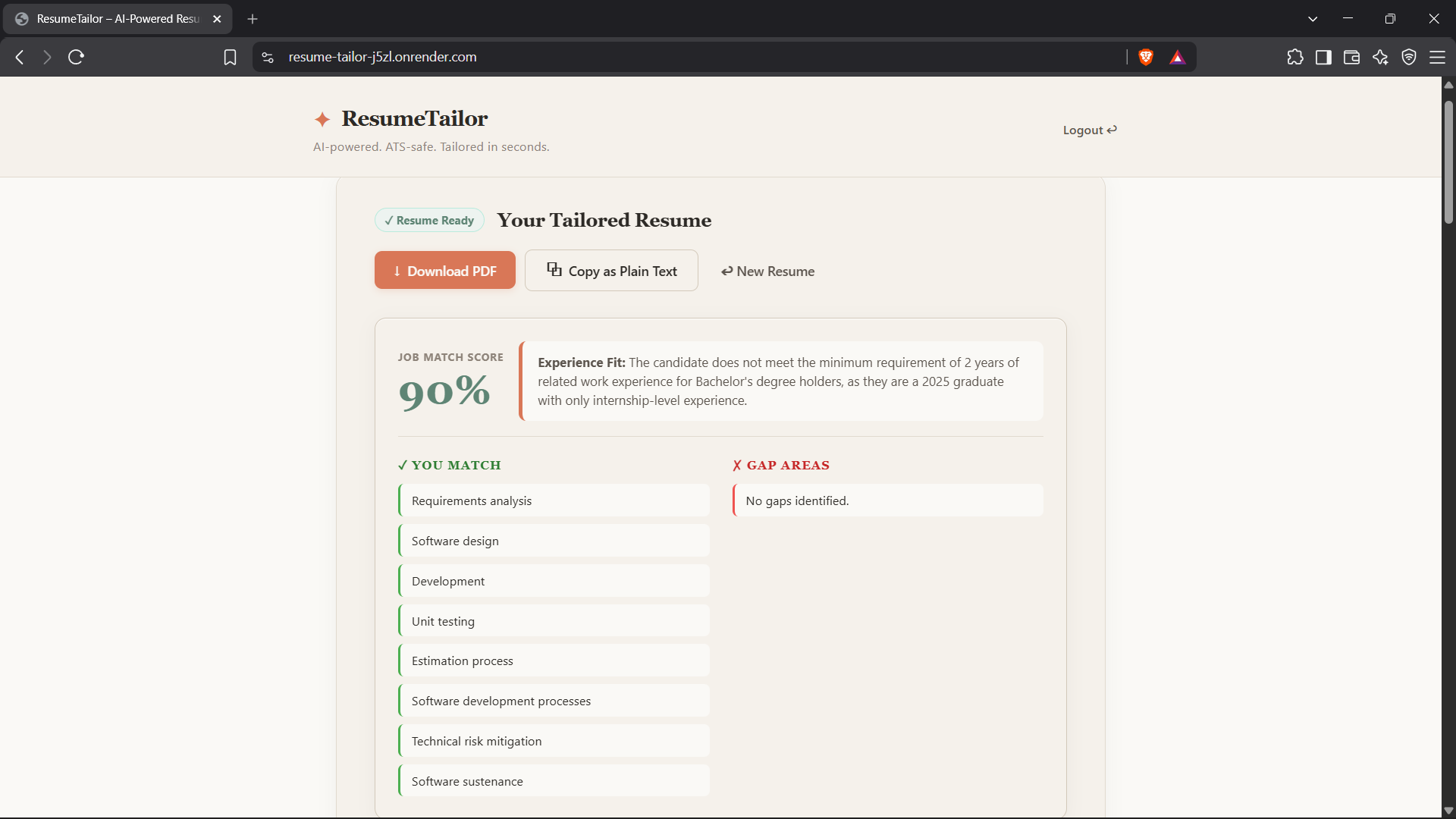Viewport: 1456px width, 819px height.
Task: Bookmark this page
Action: point(230,57)
